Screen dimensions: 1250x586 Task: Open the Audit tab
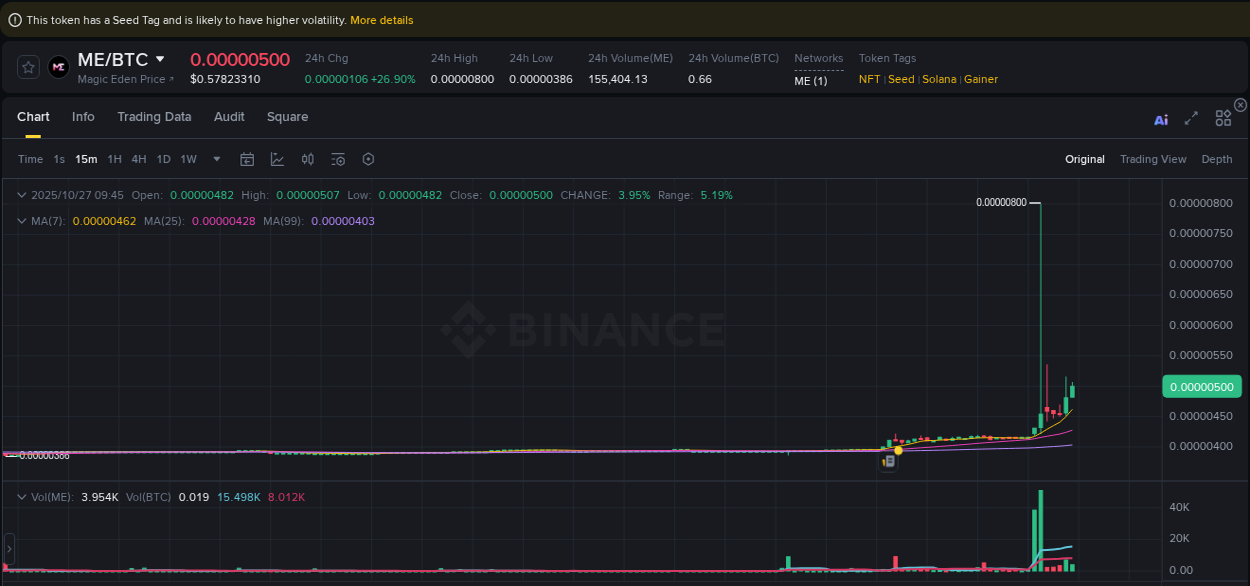[x=229, y=117]
